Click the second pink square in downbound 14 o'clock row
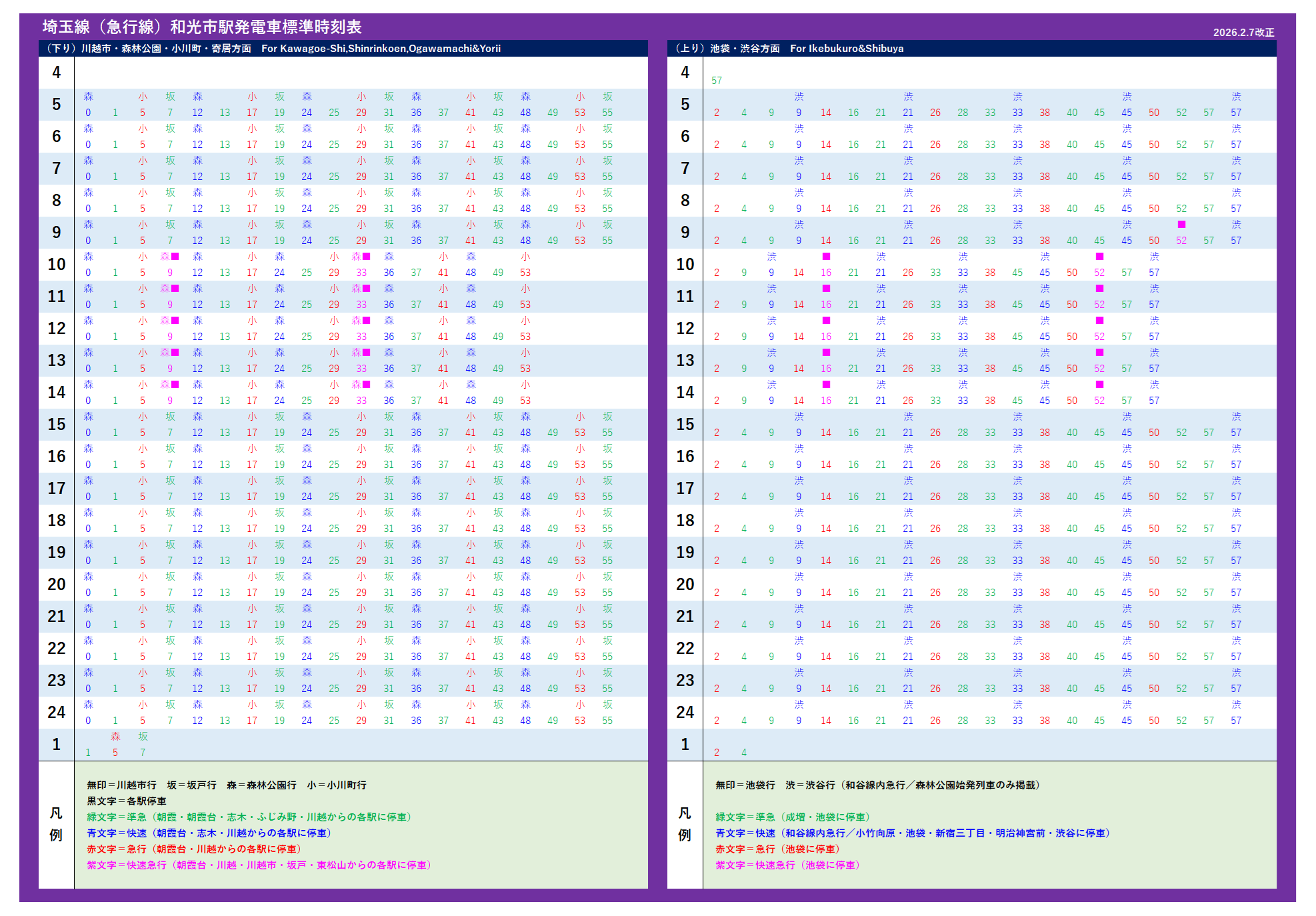Viewport: 1316px width, 916px height. point(367,385)
